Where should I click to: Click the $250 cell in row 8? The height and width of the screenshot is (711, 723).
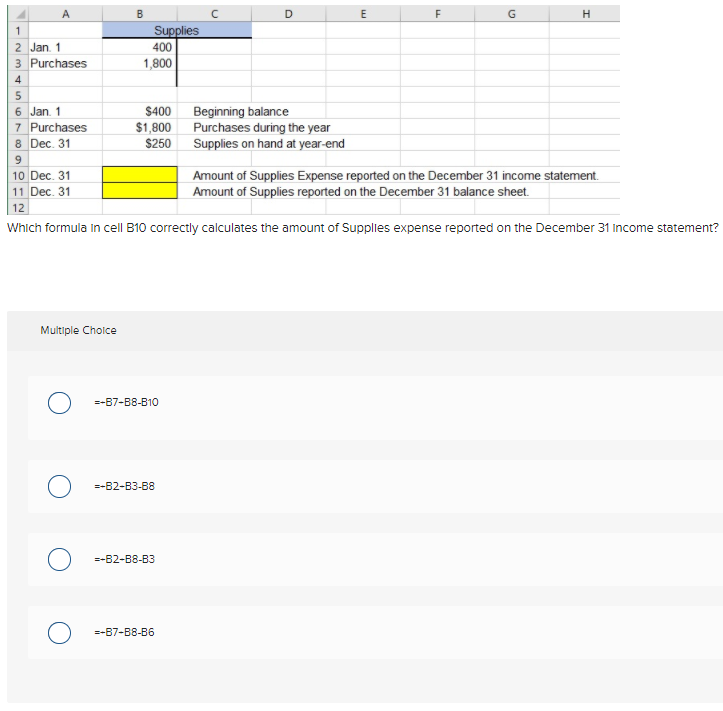(x=140, y=143)
